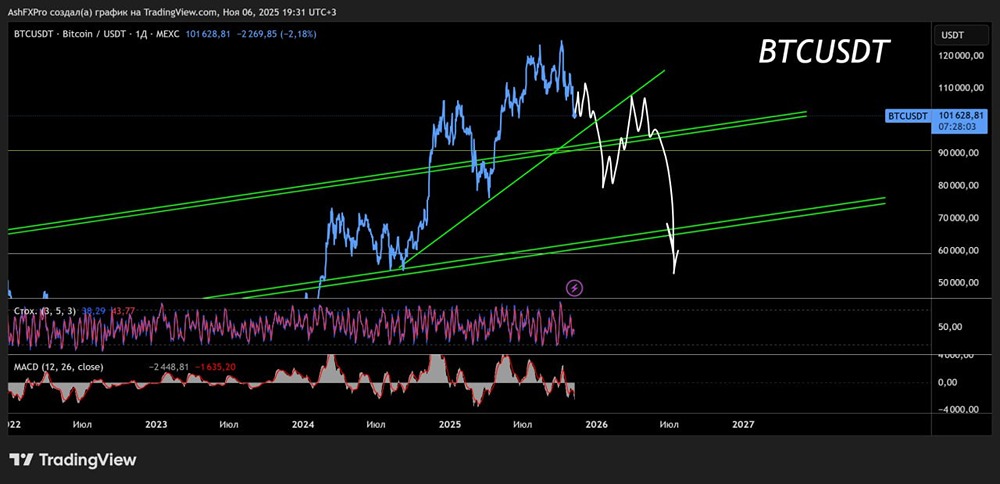Click the 2026 label on the time axis
The width and height of the screenshot is (1000, 484).
(596, 424)
